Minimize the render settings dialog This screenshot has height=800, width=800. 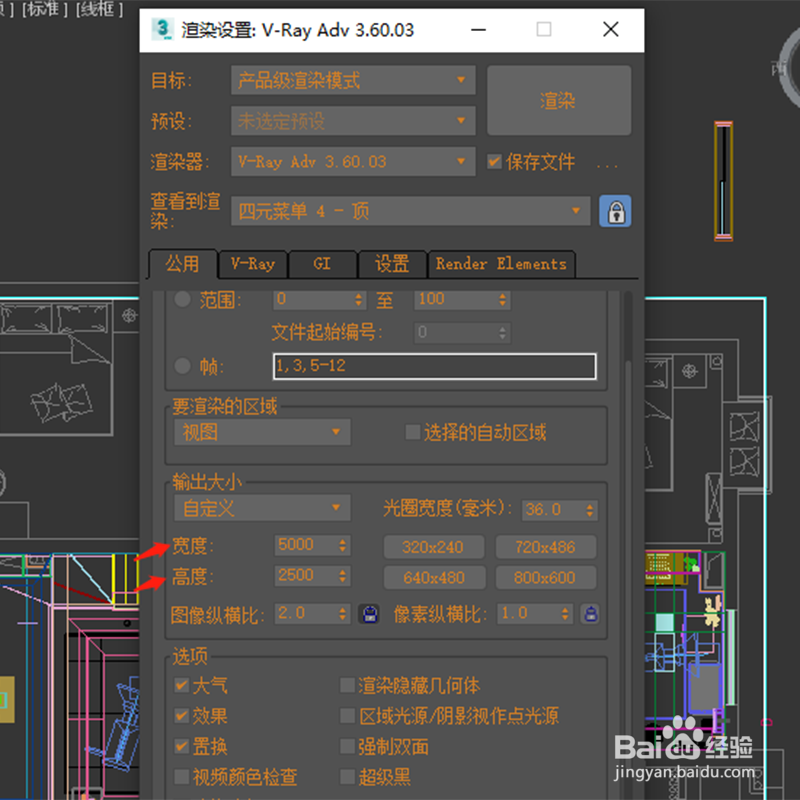coord(478,30)
